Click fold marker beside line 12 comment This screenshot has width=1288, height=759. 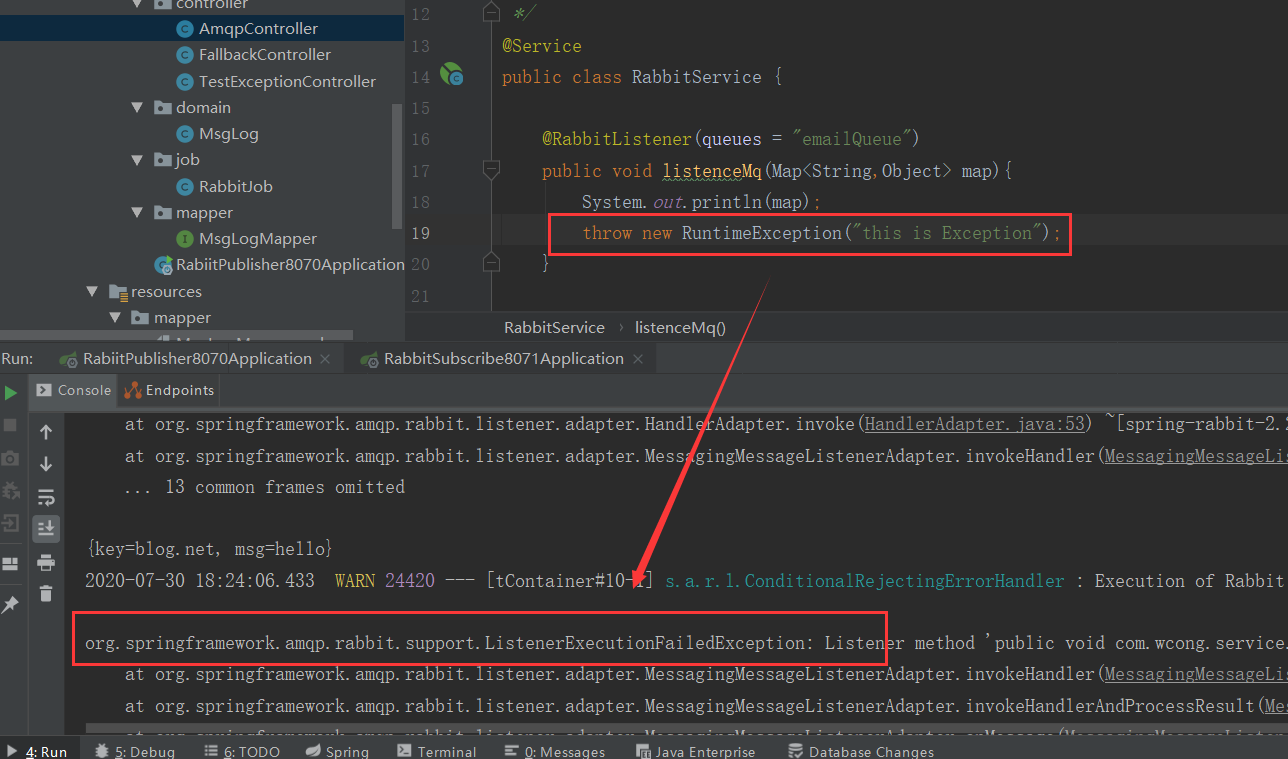pyautogui.click(x=490, y=12)
